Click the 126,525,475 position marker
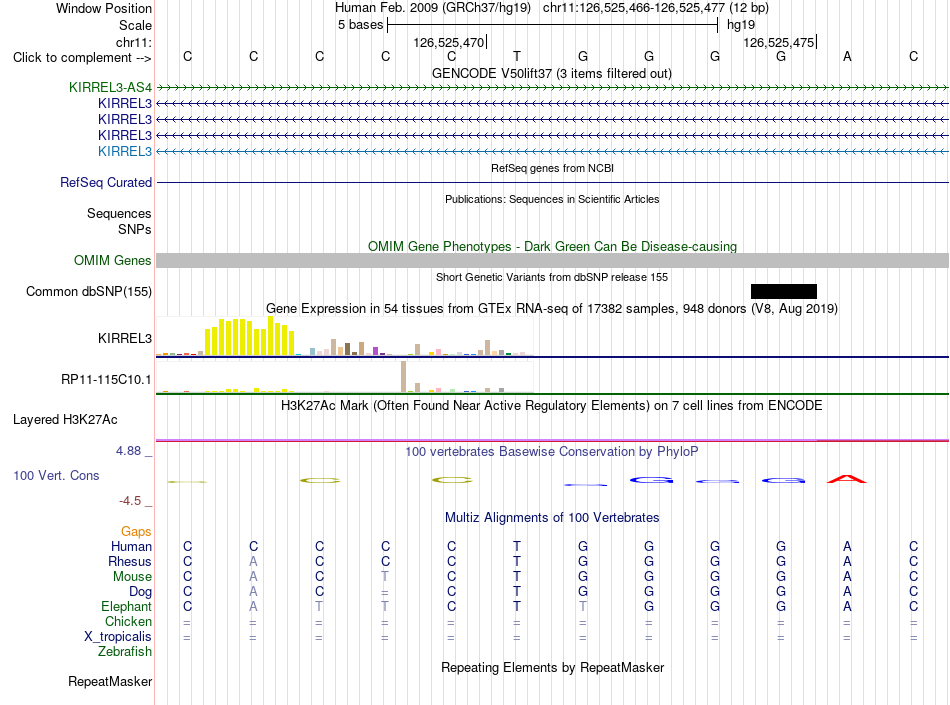 pos(779,42)
